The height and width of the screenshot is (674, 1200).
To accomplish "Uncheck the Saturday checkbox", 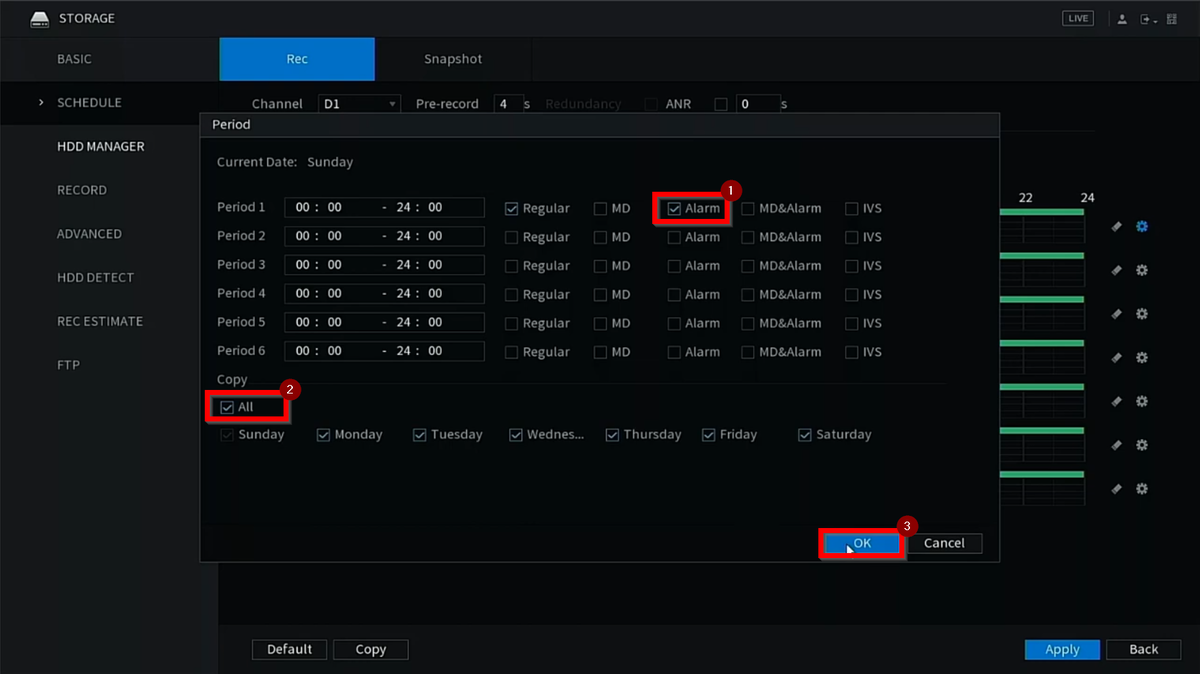I will pyautogui.click(x=804, y=435).
